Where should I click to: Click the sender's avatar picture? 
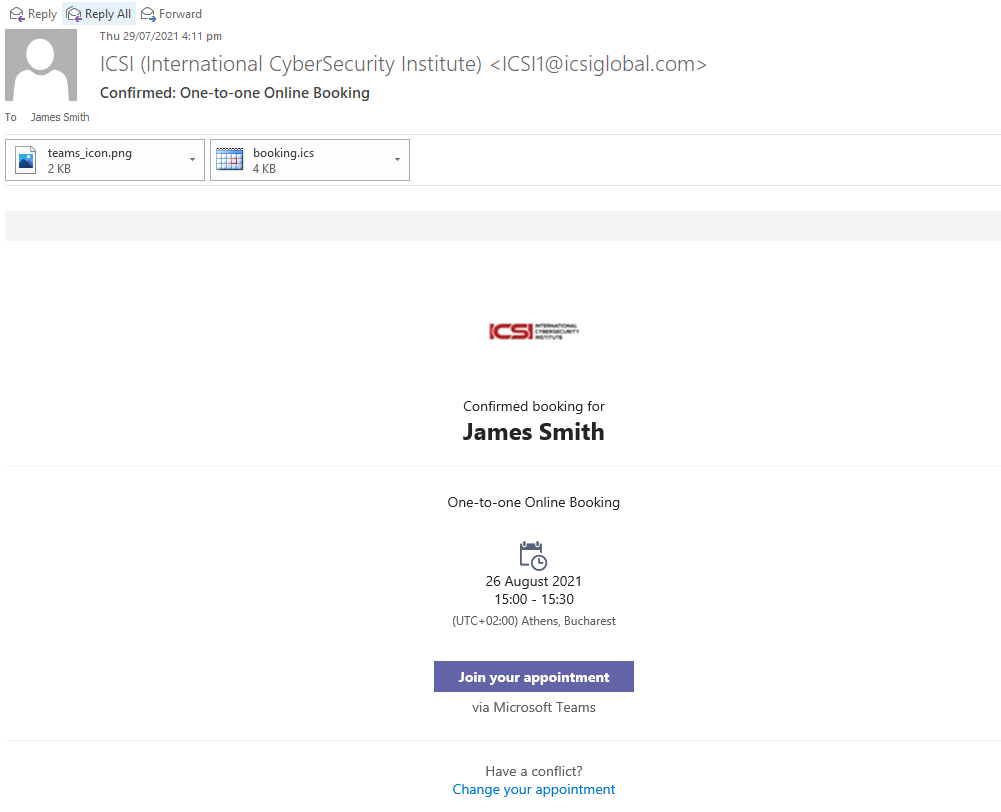coord(41,65)
